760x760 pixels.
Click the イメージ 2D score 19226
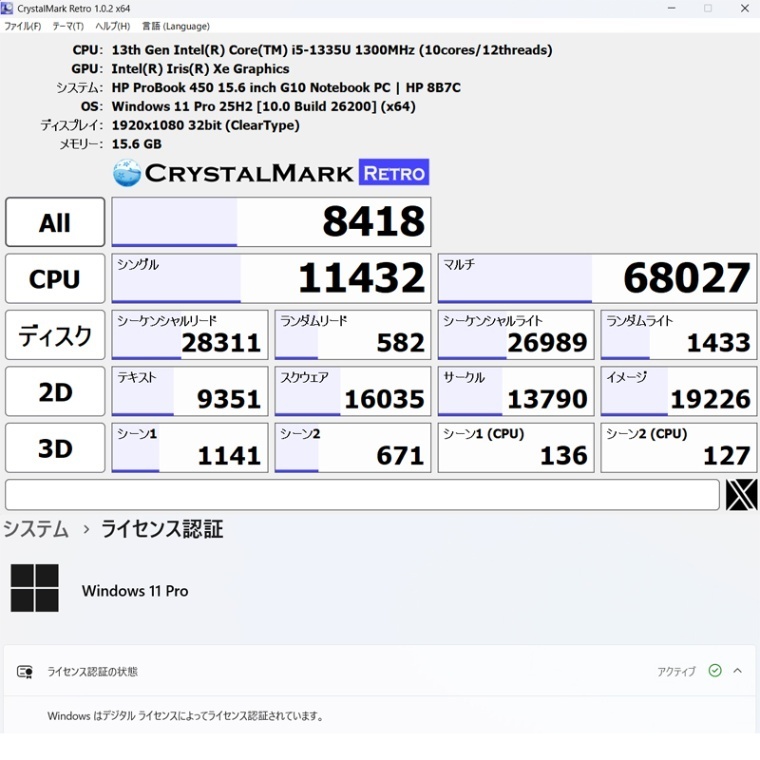679,392
